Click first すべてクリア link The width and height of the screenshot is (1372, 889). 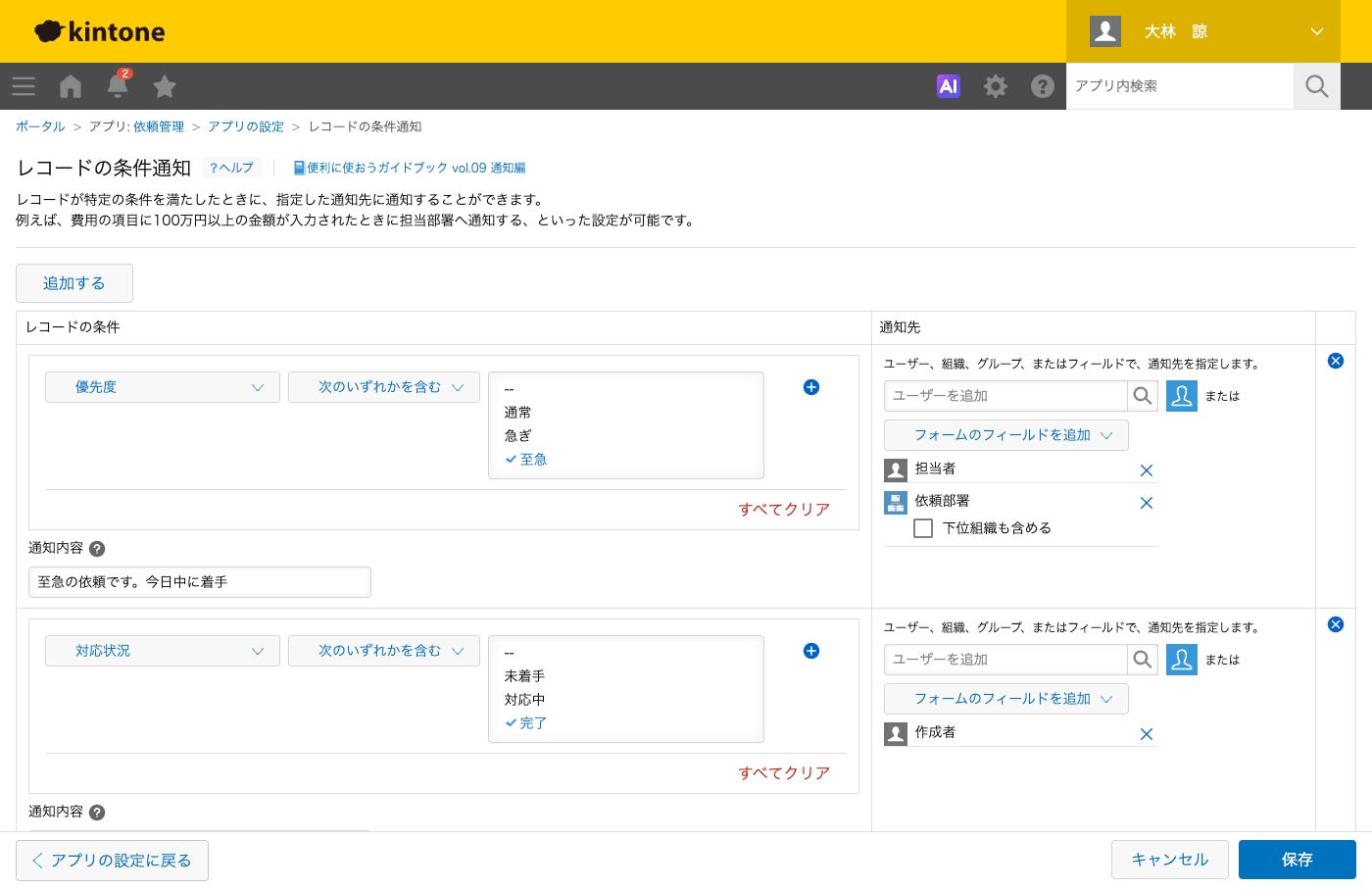click(x=784, y=509)
